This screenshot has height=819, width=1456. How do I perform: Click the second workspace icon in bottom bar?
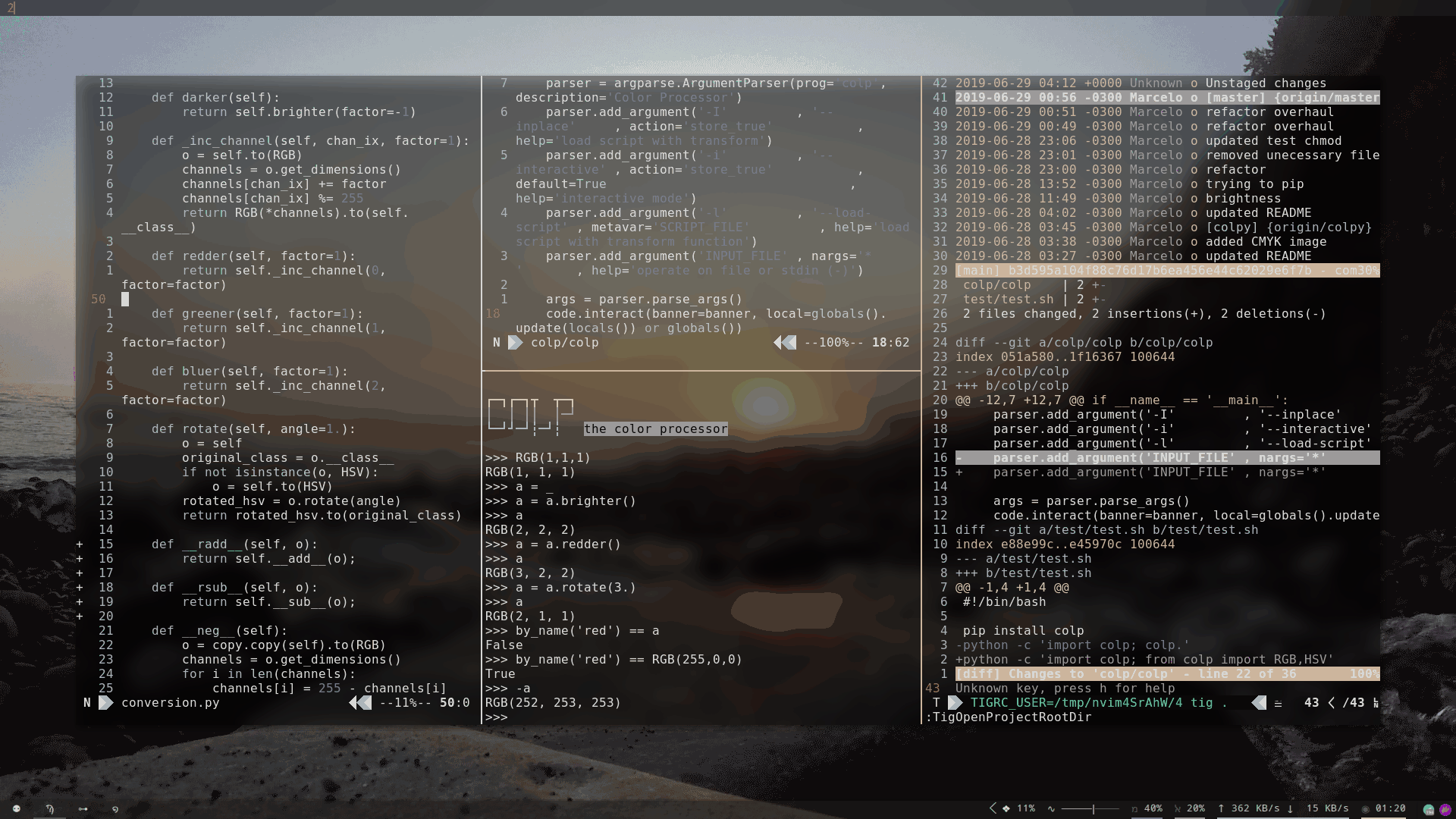coord(50,809)
